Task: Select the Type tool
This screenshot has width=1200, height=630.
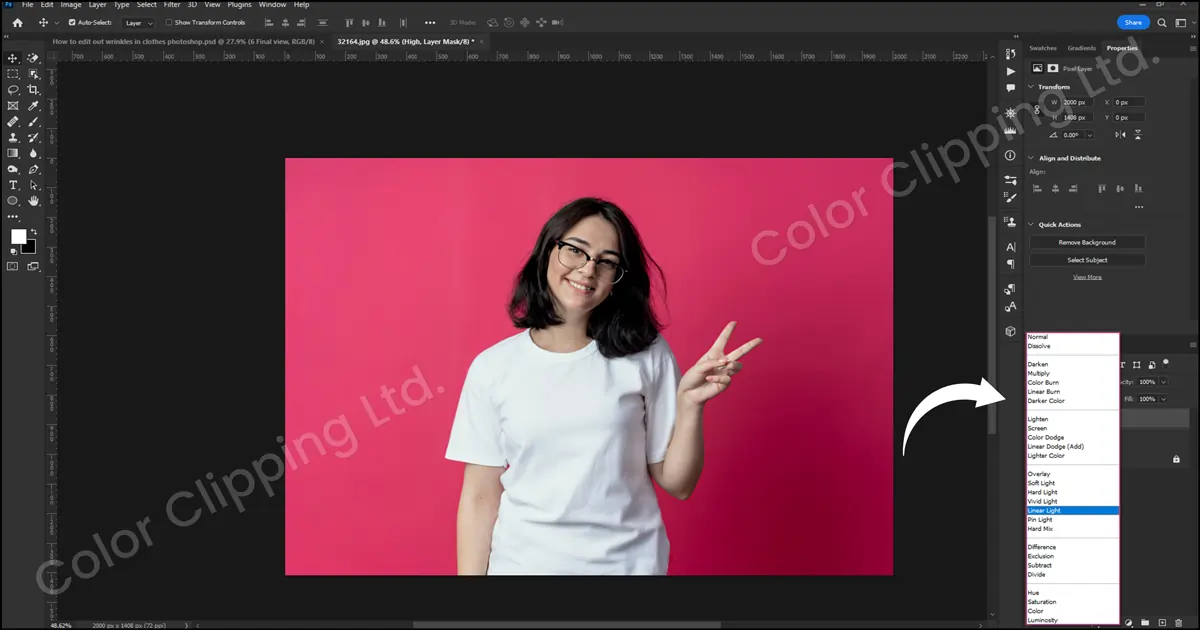Action: pyautogui.click(x=13, y=186)
